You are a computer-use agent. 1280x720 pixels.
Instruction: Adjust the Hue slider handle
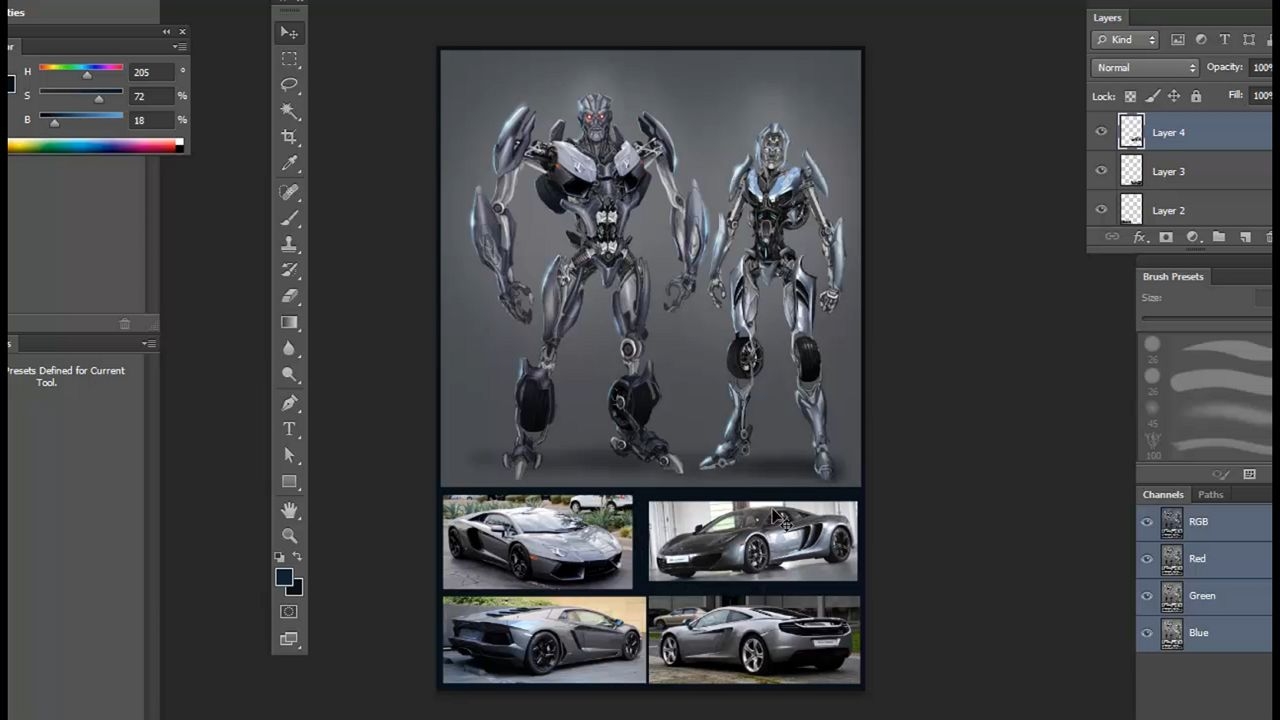pos(87,75)
